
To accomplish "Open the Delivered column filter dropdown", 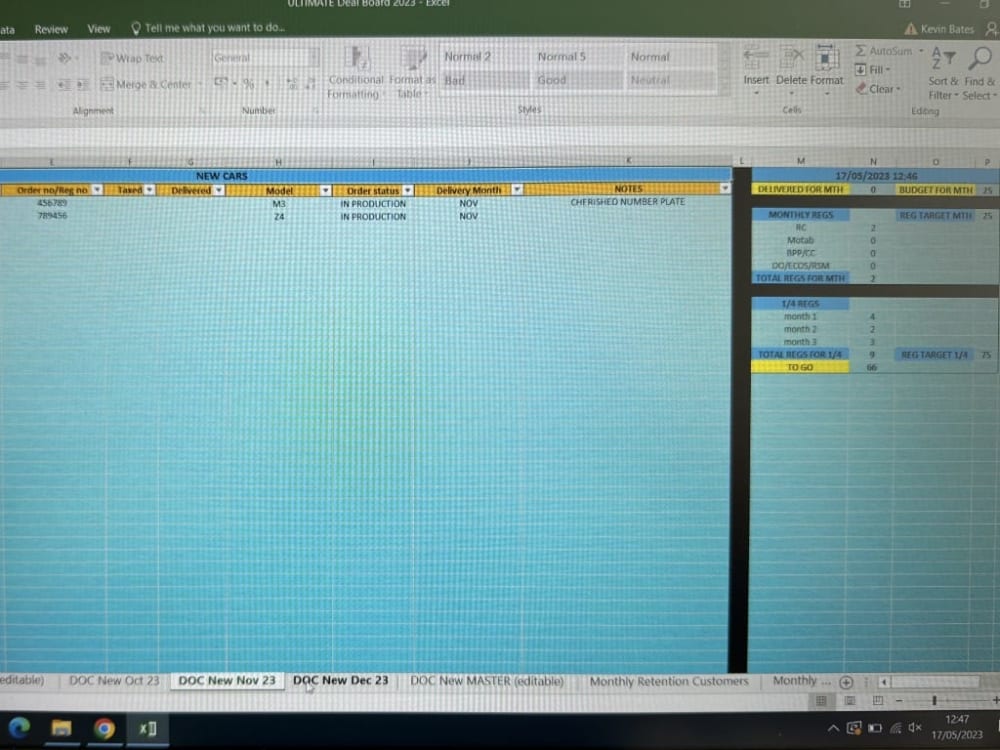I will [219, 190].
